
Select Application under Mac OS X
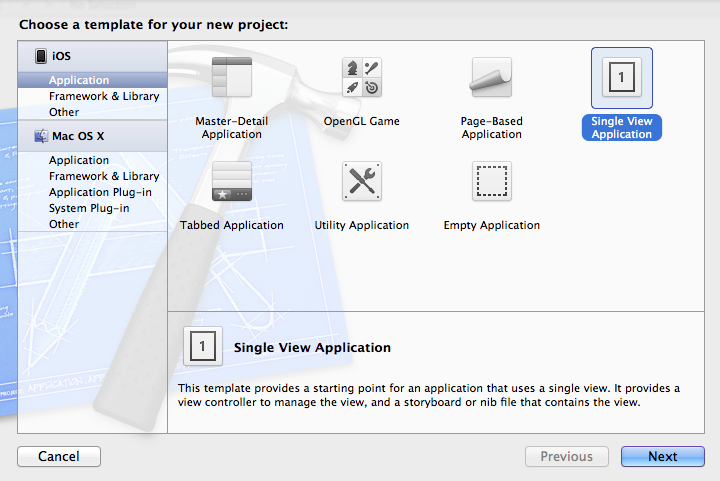point(79,160)
